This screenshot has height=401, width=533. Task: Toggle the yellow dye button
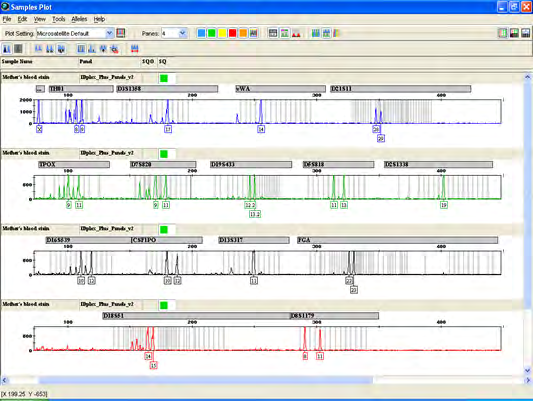222,33
